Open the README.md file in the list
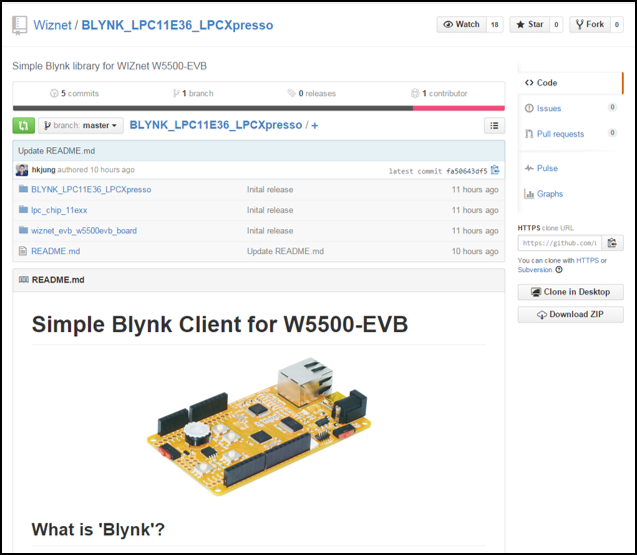The width and height of the screenshot is (637, 555). 56,251
